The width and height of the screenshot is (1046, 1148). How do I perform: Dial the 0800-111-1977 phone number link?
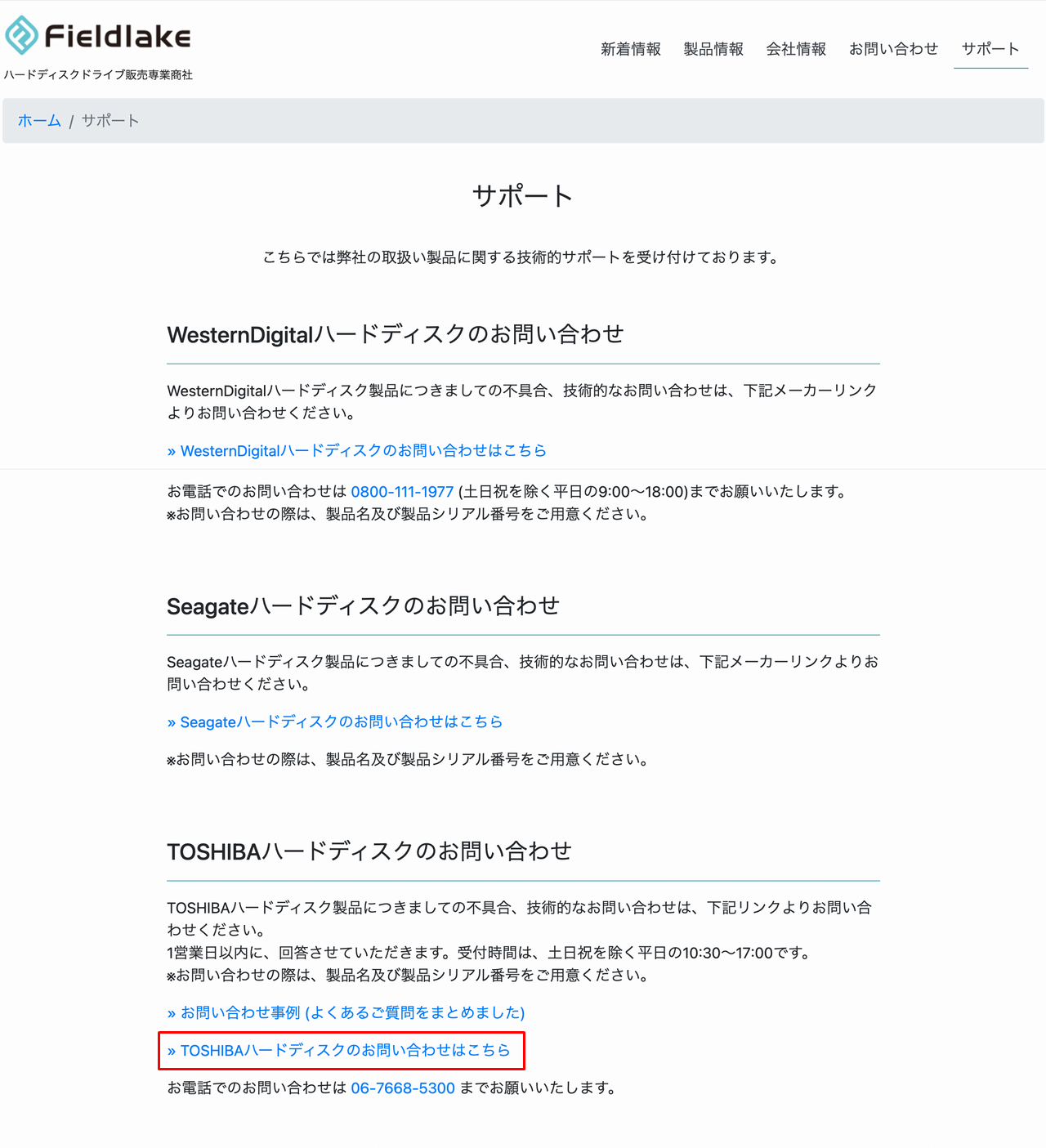[402, 492]
